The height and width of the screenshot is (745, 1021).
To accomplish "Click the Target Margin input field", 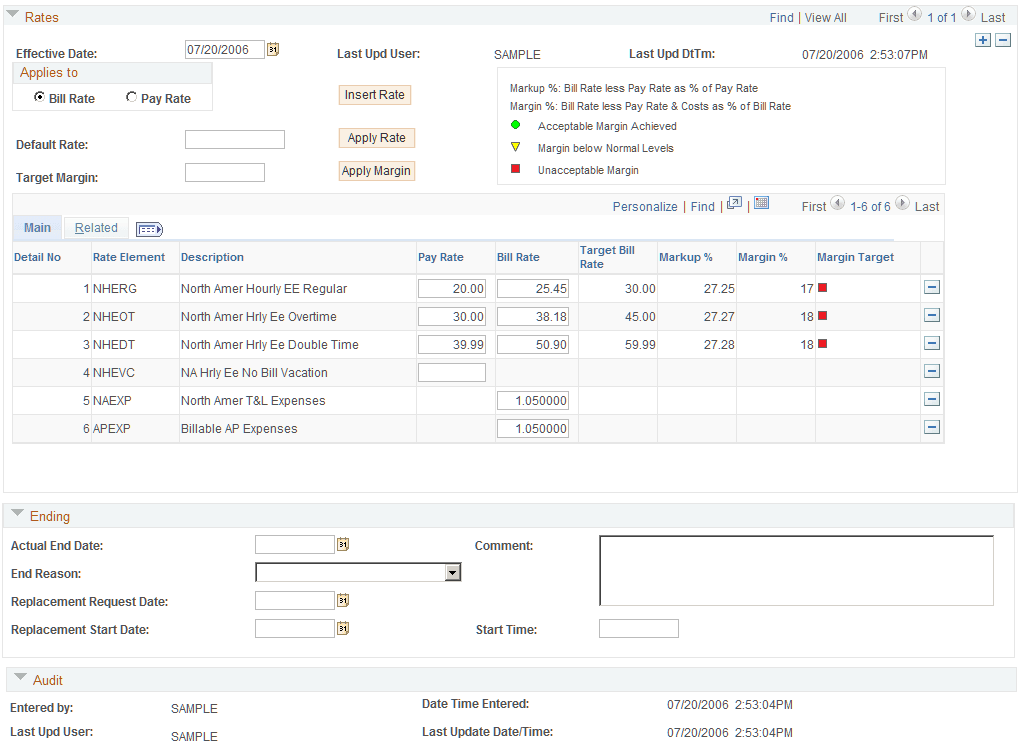I will point(225,173).
